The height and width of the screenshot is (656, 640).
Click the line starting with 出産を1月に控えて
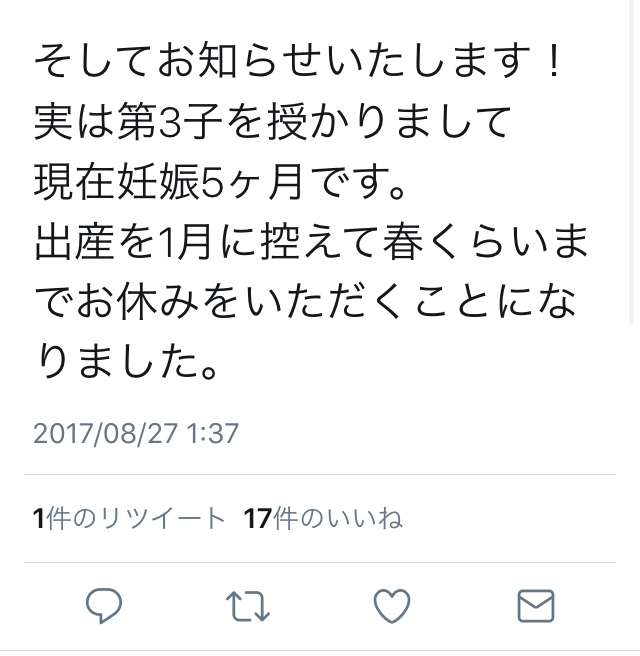pyautogui.click(x=312, y=242)
